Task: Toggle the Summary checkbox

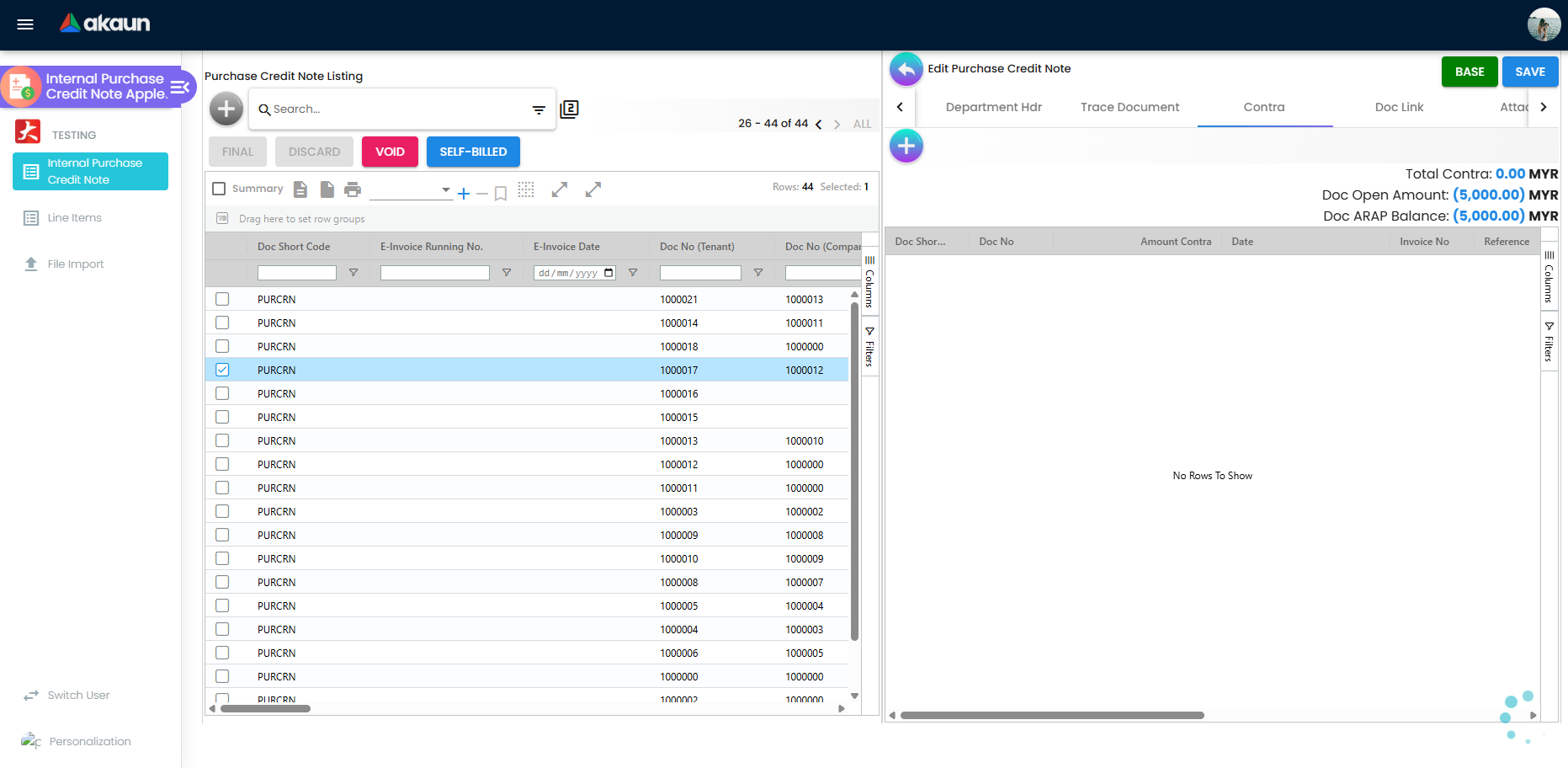Action: tap(219, 189)
